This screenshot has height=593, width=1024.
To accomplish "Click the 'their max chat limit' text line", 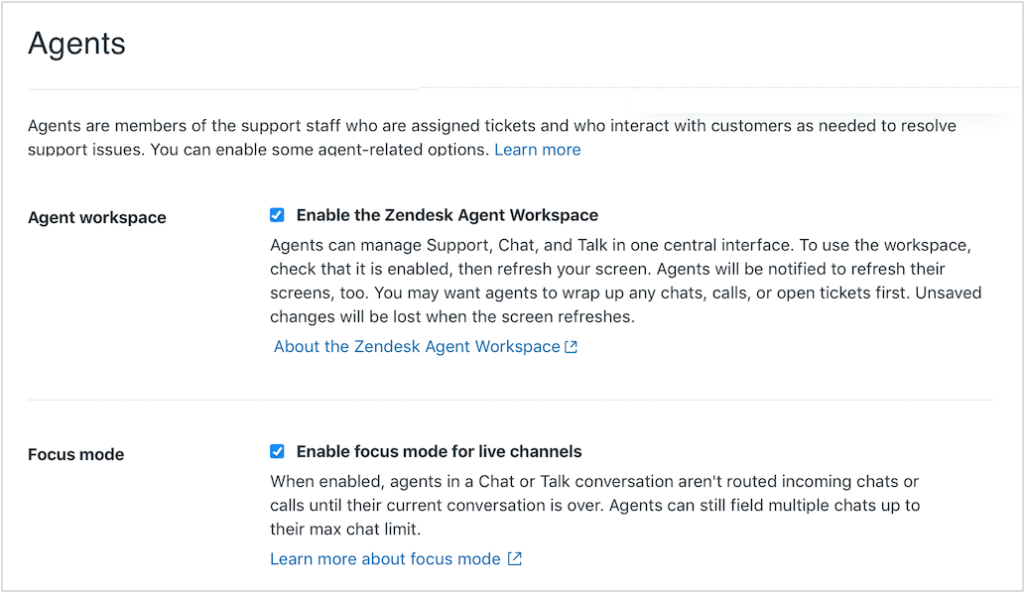I will 345,529.
